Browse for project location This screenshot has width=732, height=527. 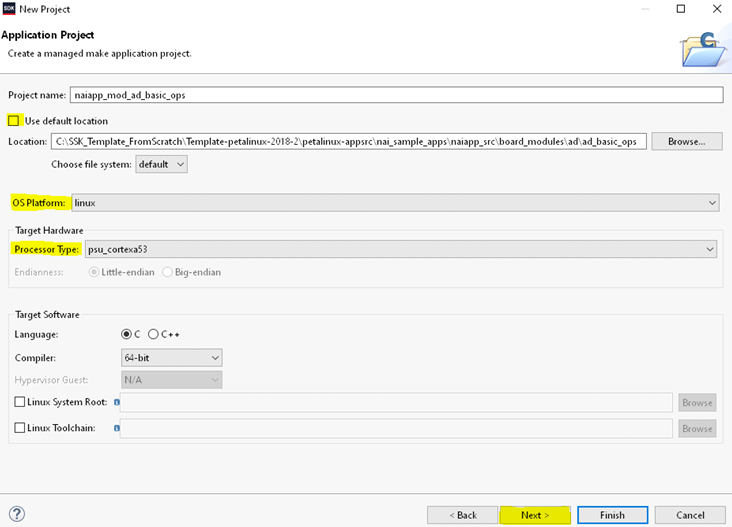click(686, 141)
